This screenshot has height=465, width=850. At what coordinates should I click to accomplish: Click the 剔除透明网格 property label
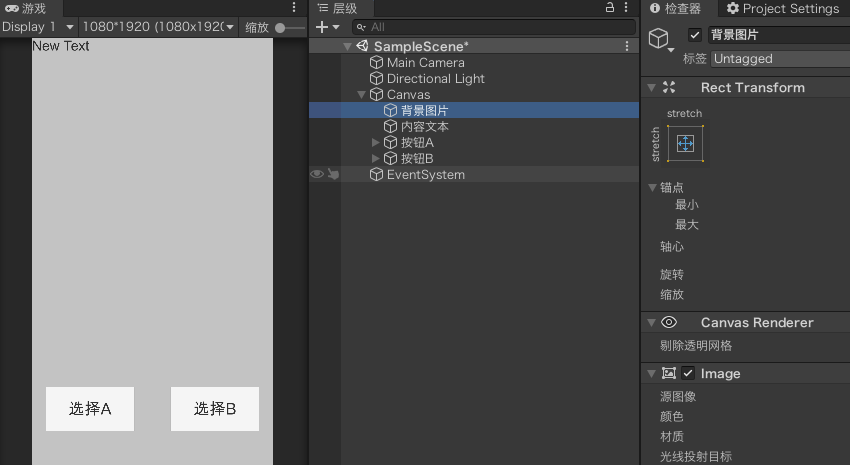coord(696,345)
